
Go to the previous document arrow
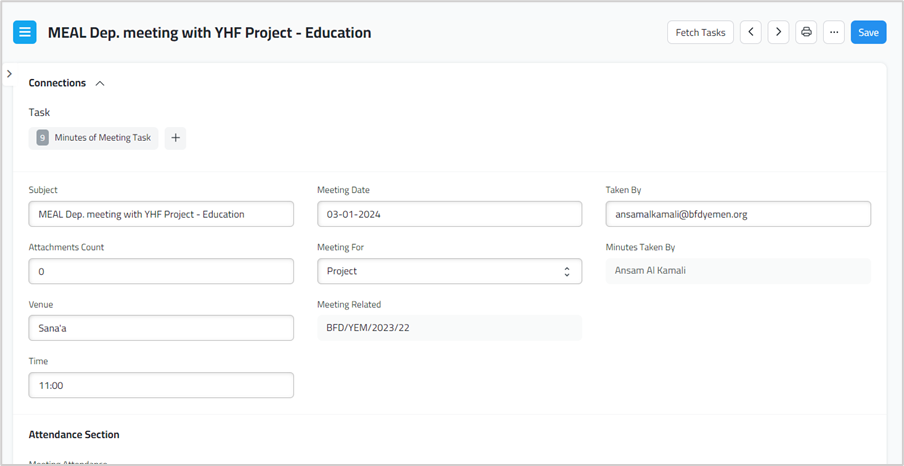(x=751, y=32)
